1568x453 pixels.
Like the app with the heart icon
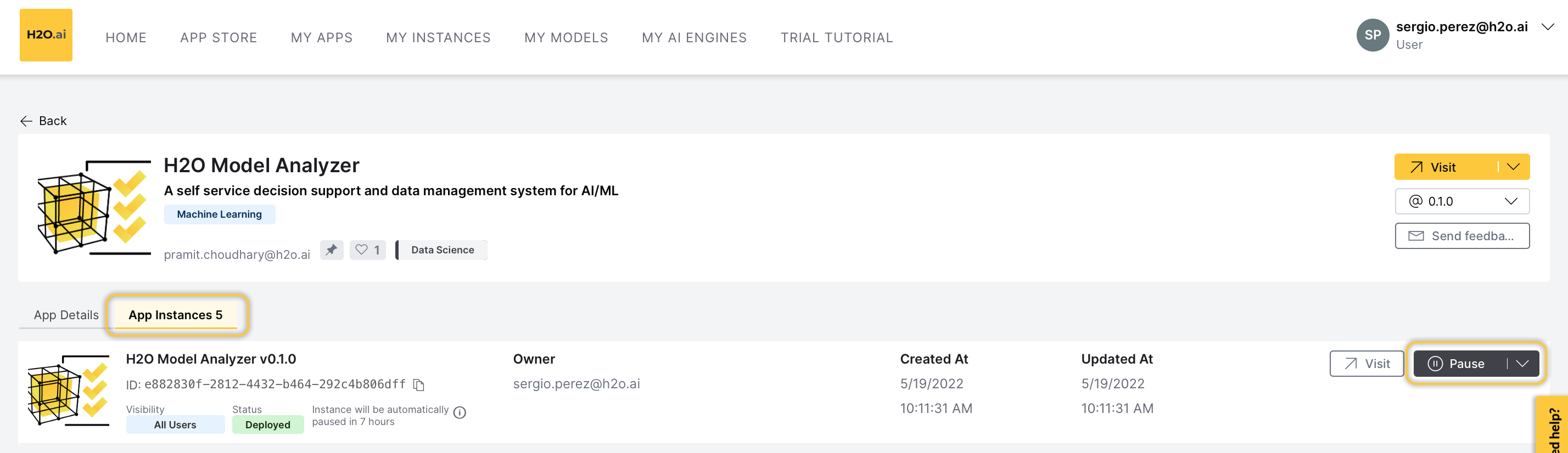pyautogui.click(x=362, y=250)
